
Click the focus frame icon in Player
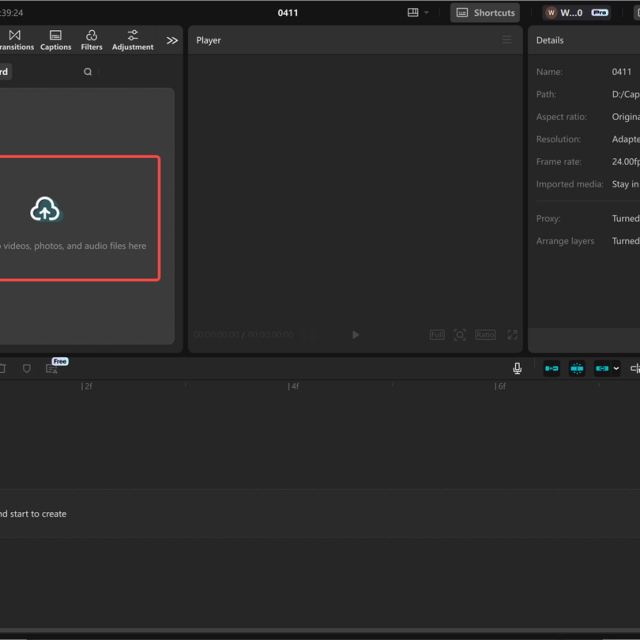[460, 335]
